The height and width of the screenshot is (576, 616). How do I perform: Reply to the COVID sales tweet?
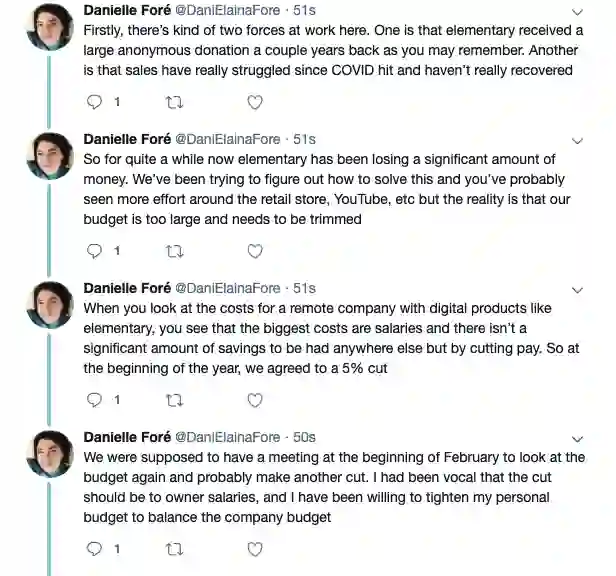95,102
